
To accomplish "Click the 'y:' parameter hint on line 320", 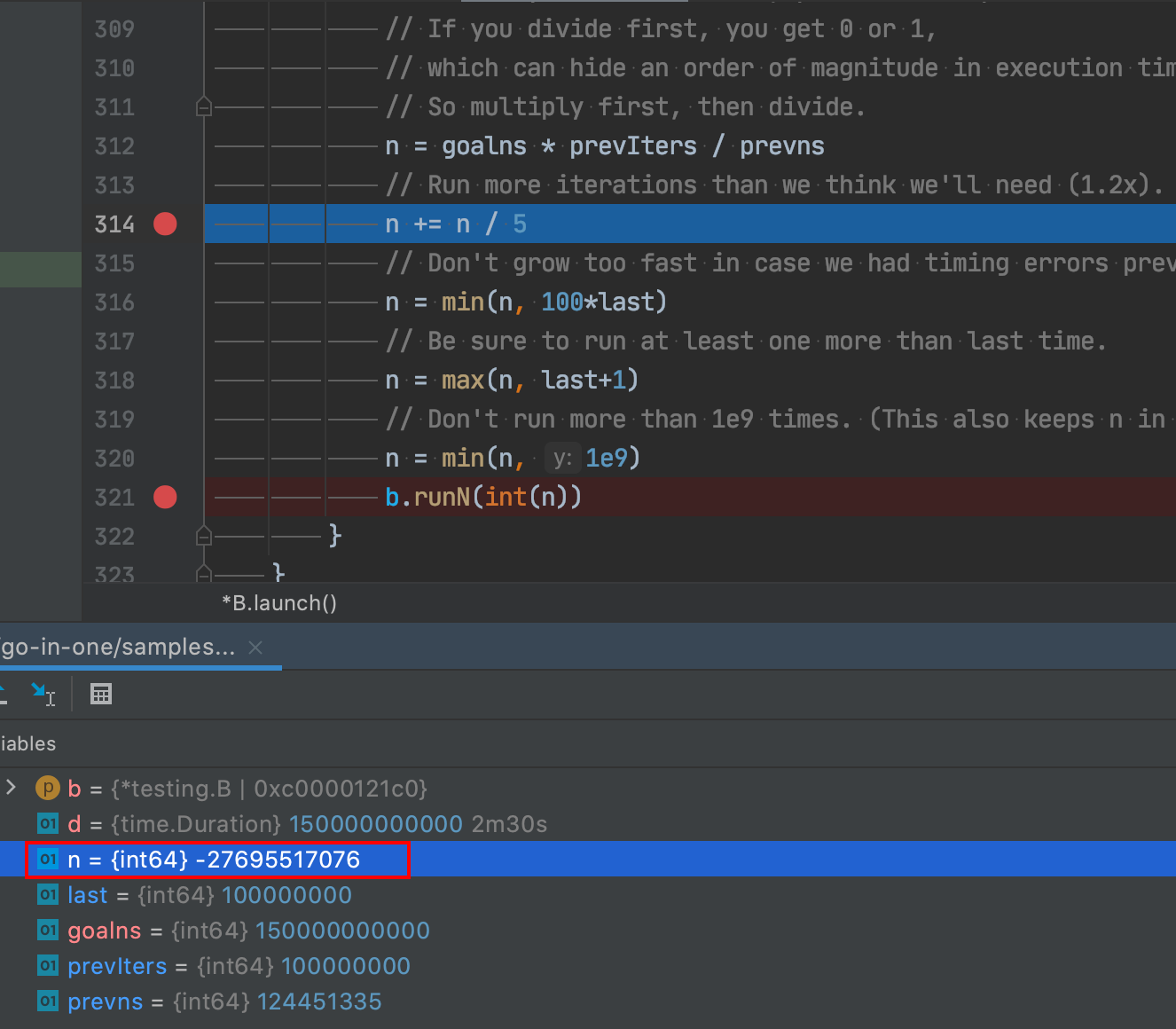I will click(562, 459).
